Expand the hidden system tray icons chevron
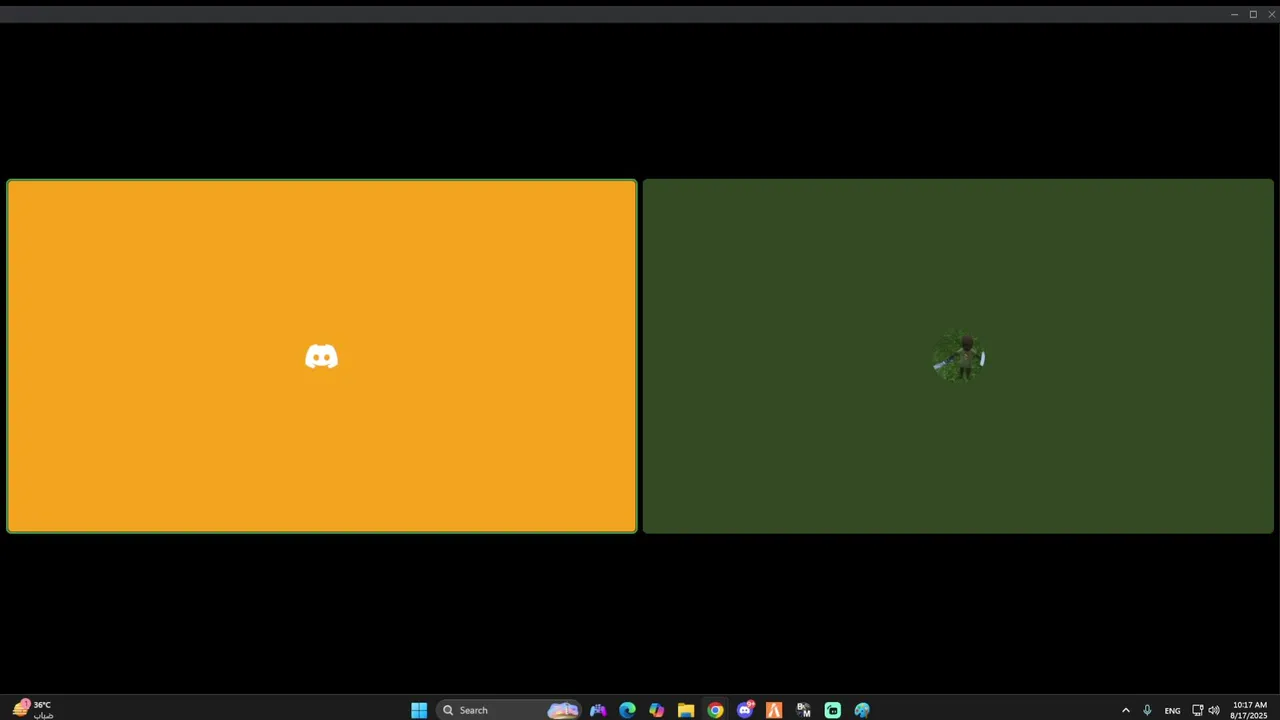Image resolution: width=1280 pixels, height=720 pixels. tap(1125, 711)
